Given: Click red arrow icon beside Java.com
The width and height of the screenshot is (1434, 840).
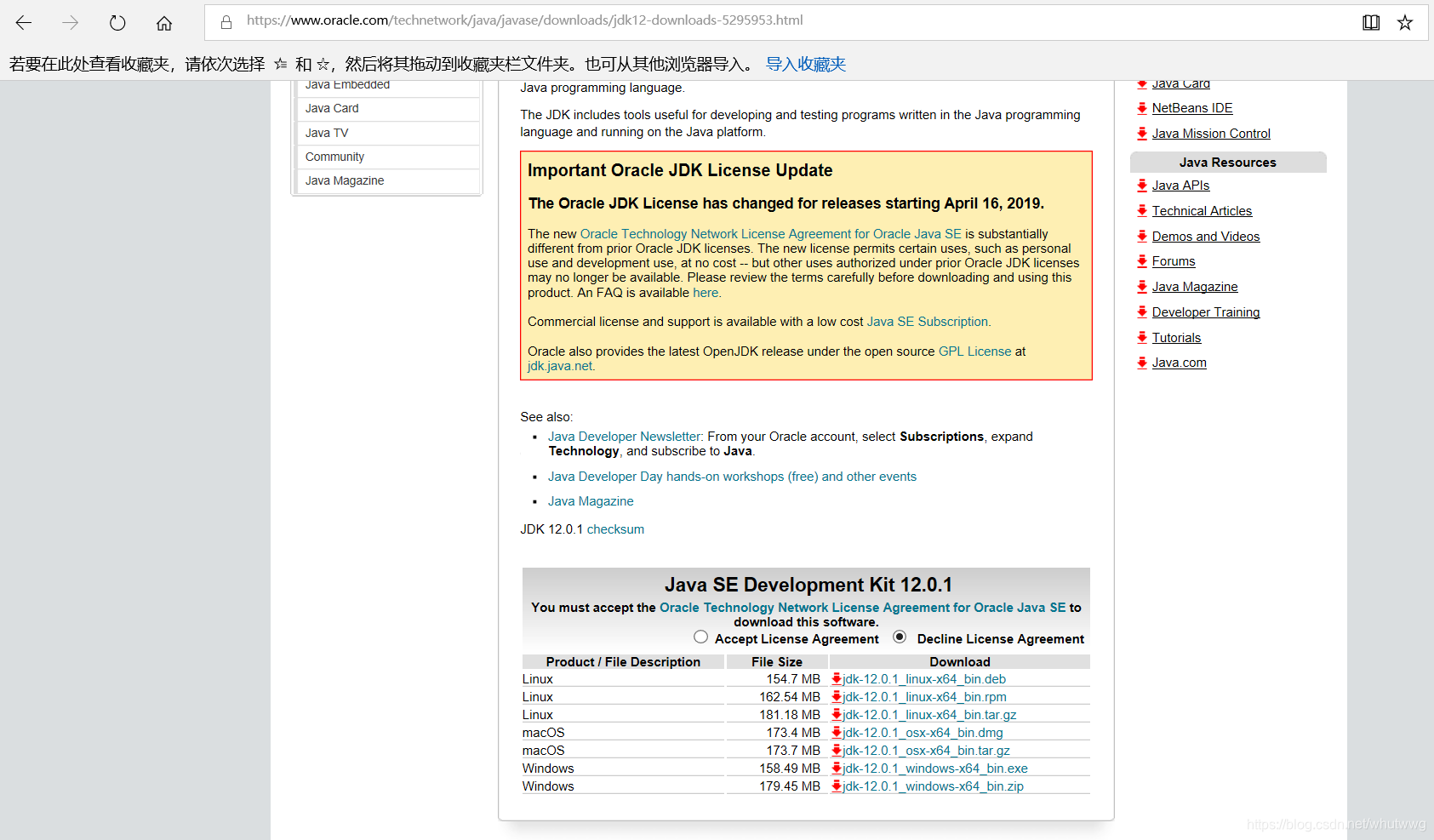Looking at the screenshot, I should 1142,363.
